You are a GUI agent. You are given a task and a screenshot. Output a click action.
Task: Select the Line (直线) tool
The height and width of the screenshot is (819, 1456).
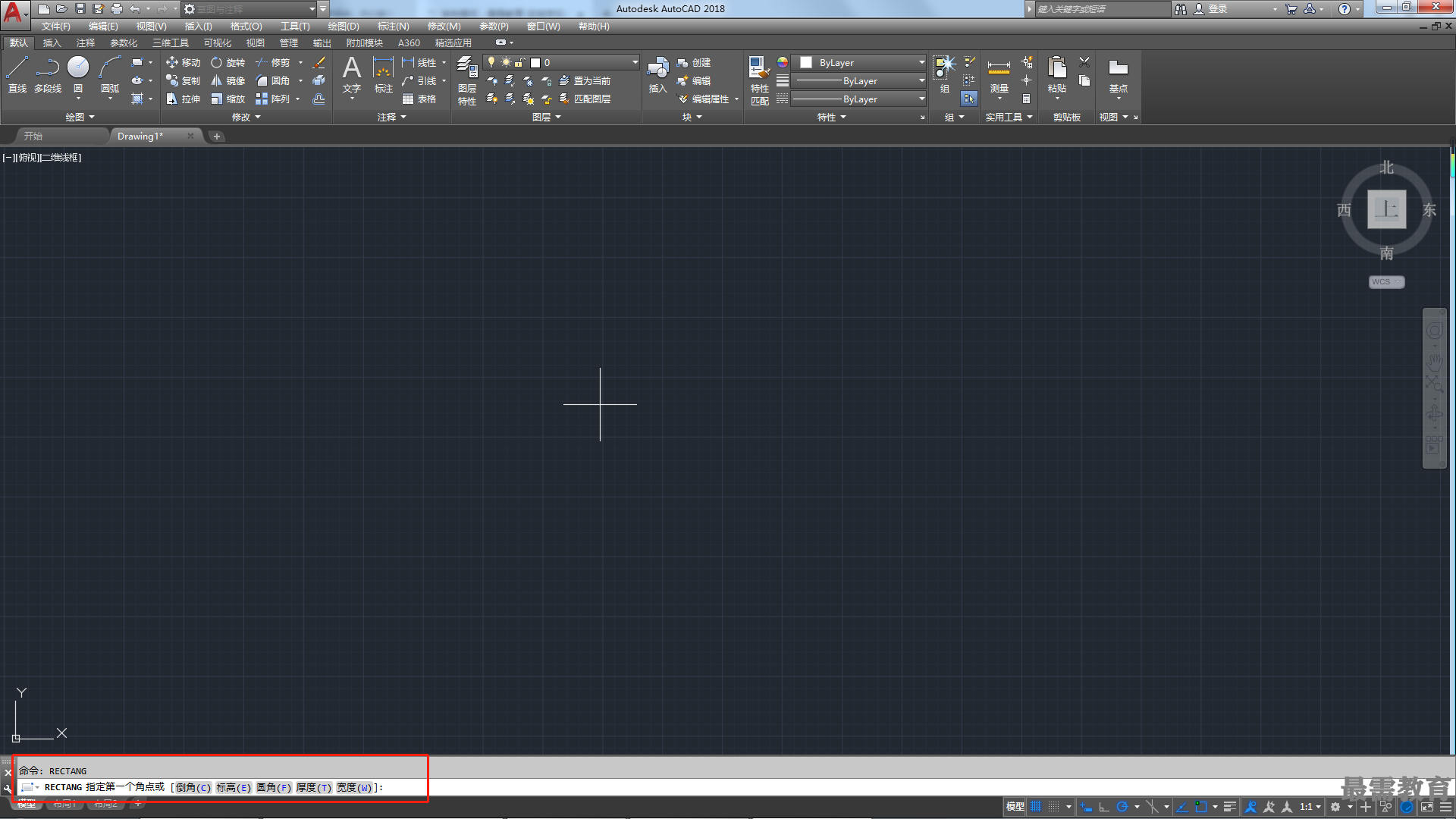pyautogui.click(x=17, y=74)
